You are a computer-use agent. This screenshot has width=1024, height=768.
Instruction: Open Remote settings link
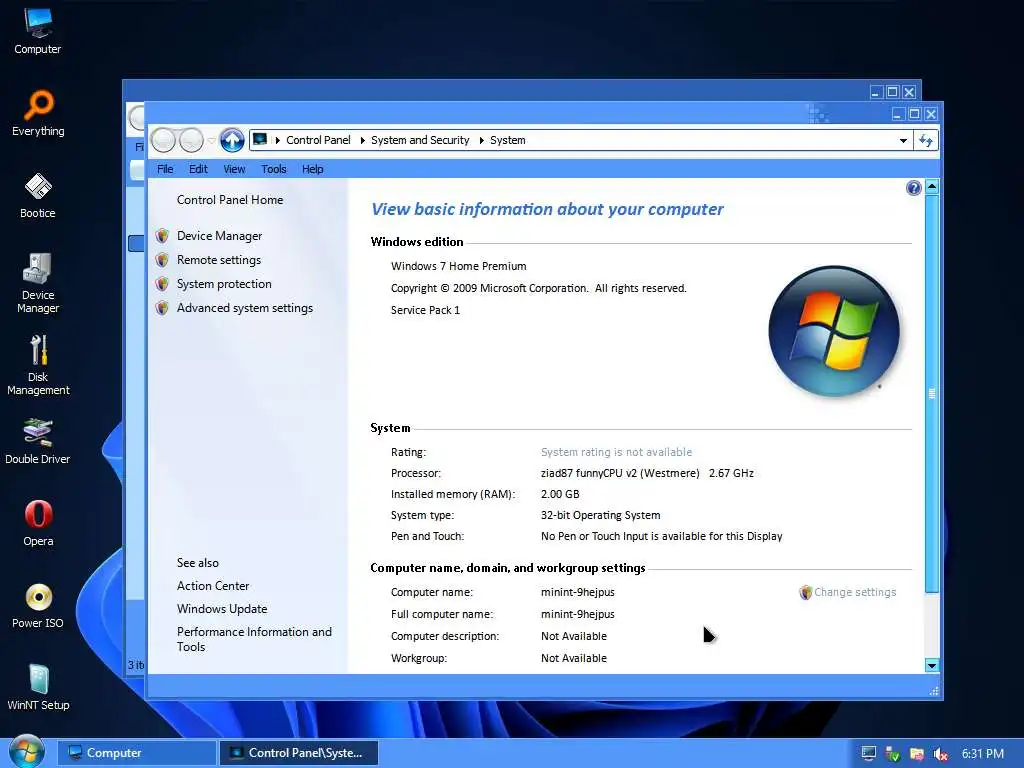[219, 260]
